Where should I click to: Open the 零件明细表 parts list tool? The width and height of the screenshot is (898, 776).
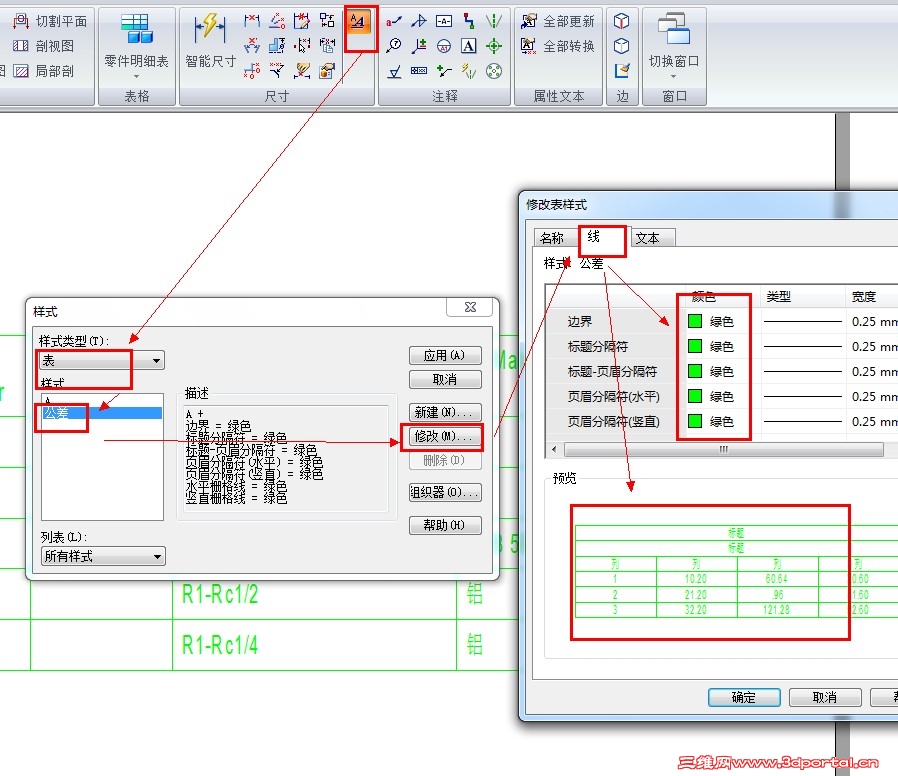[136, 42]
